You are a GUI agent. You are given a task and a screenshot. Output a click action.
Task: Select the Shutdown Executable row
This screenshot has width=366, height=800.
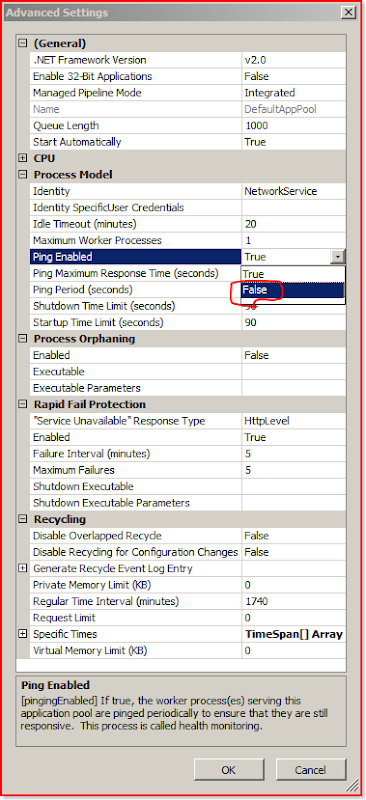(188, 486)
